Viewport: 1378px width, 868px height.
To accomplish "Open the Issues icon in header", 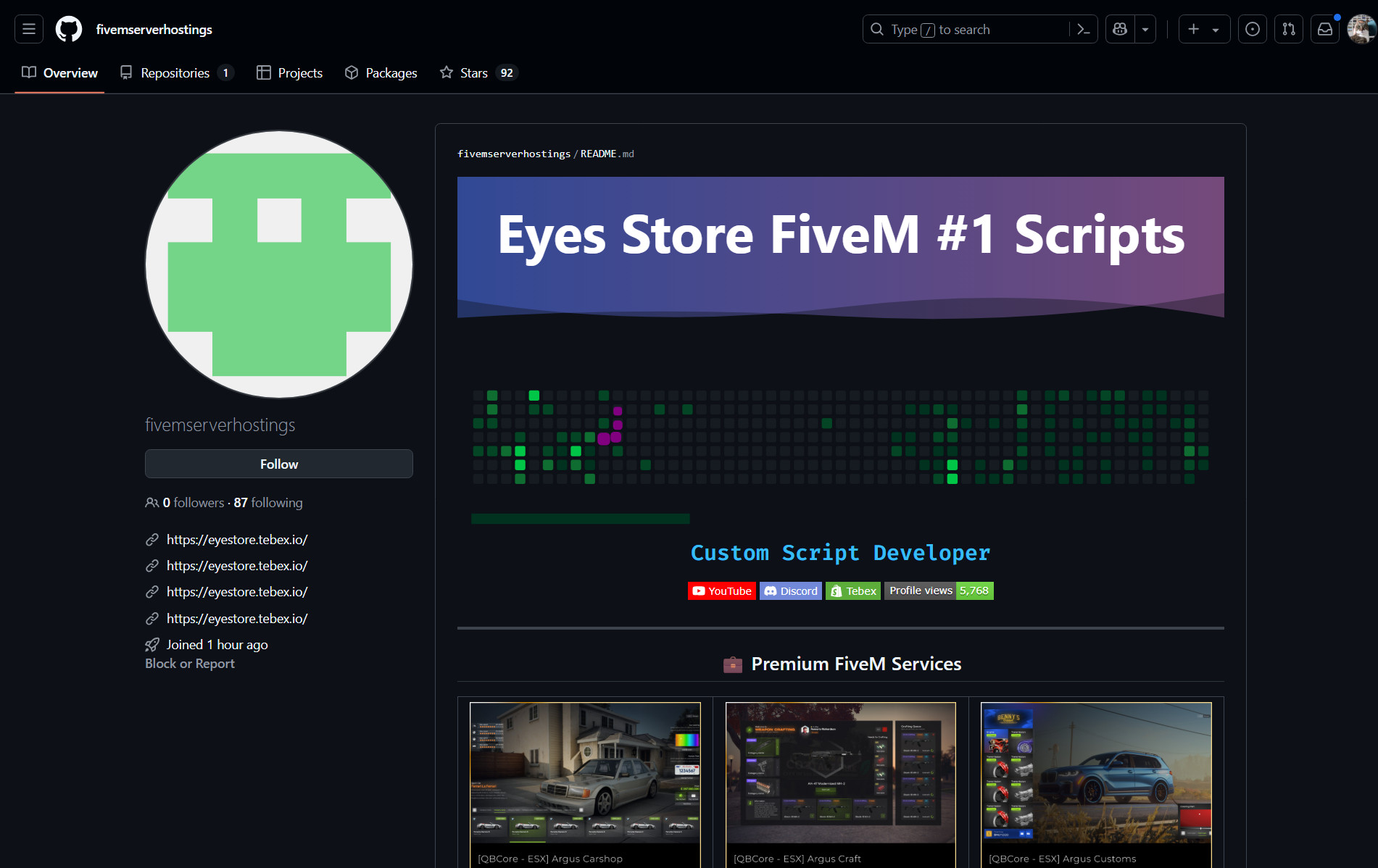I will [1252, 29].
